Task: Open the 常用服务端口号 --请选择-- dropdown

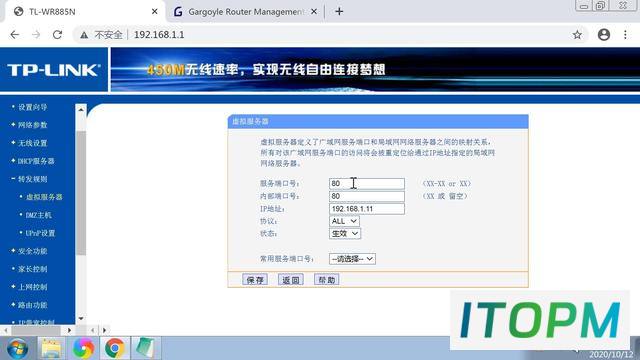Action: [352, 259]
